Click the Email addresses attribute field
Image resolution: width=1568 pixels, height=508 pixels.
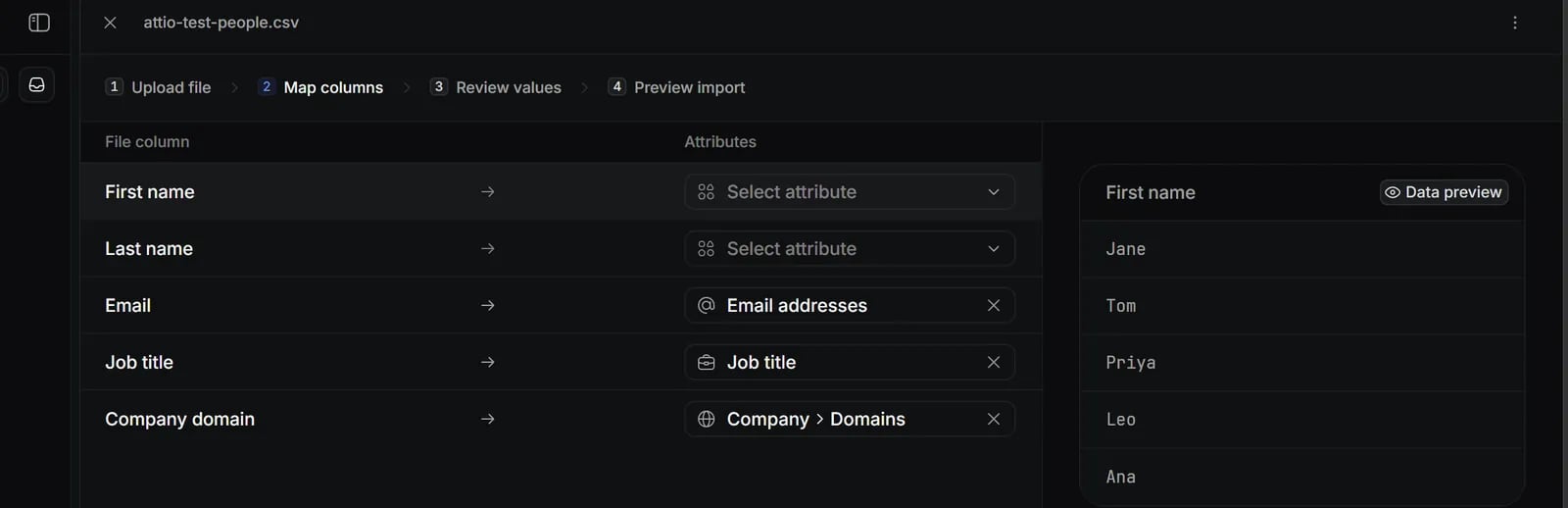(x=850, y=306)
